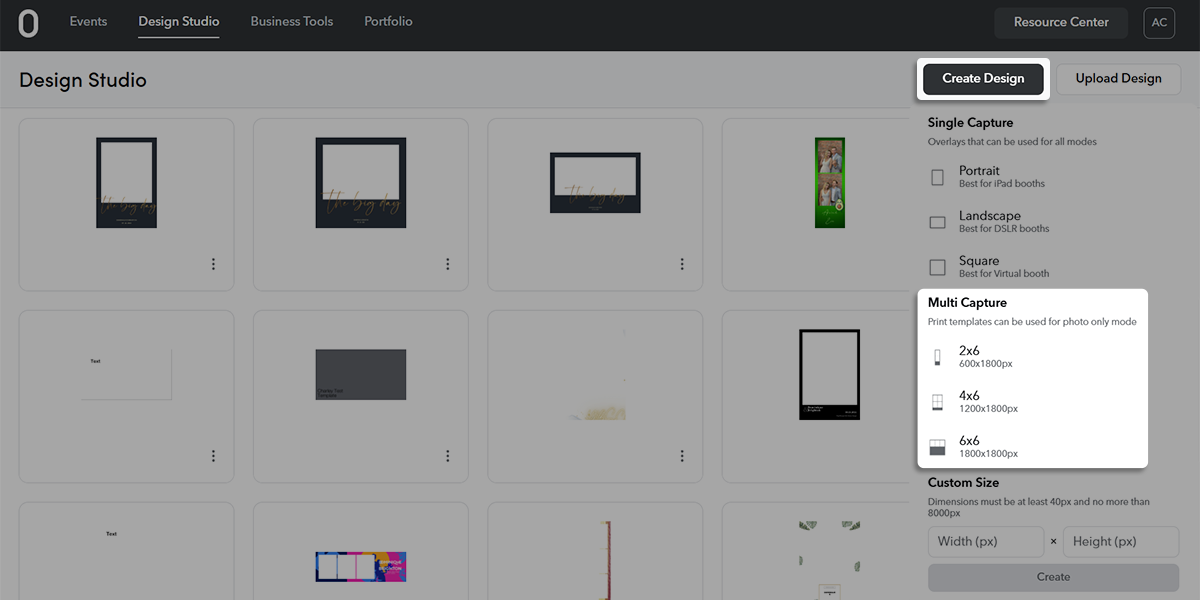Open the green photo strip design thumbnail

(x=829, y=182)
